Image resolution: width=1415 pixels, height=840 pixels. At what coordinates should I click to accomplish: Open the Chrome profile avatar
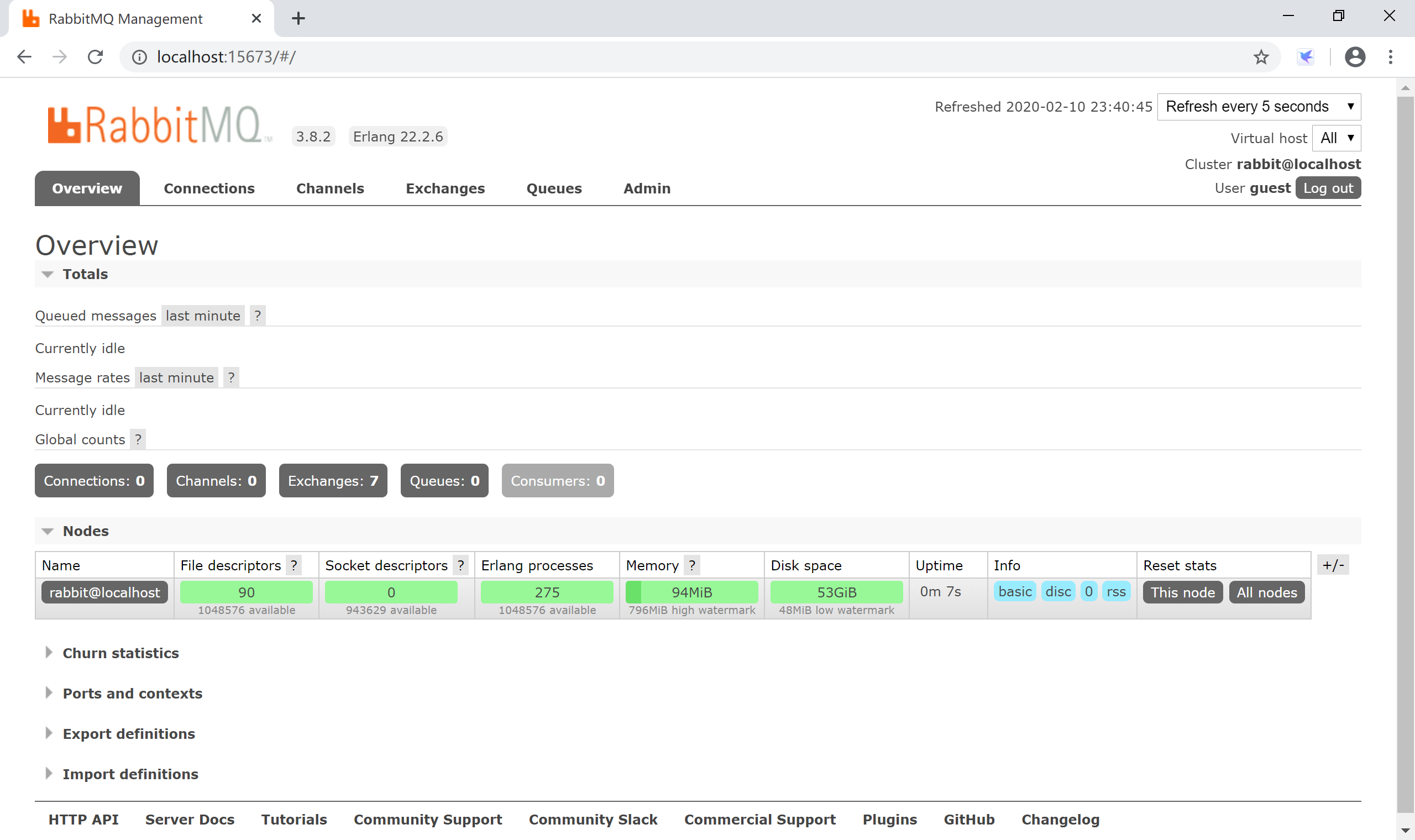tap(1354, 57)
